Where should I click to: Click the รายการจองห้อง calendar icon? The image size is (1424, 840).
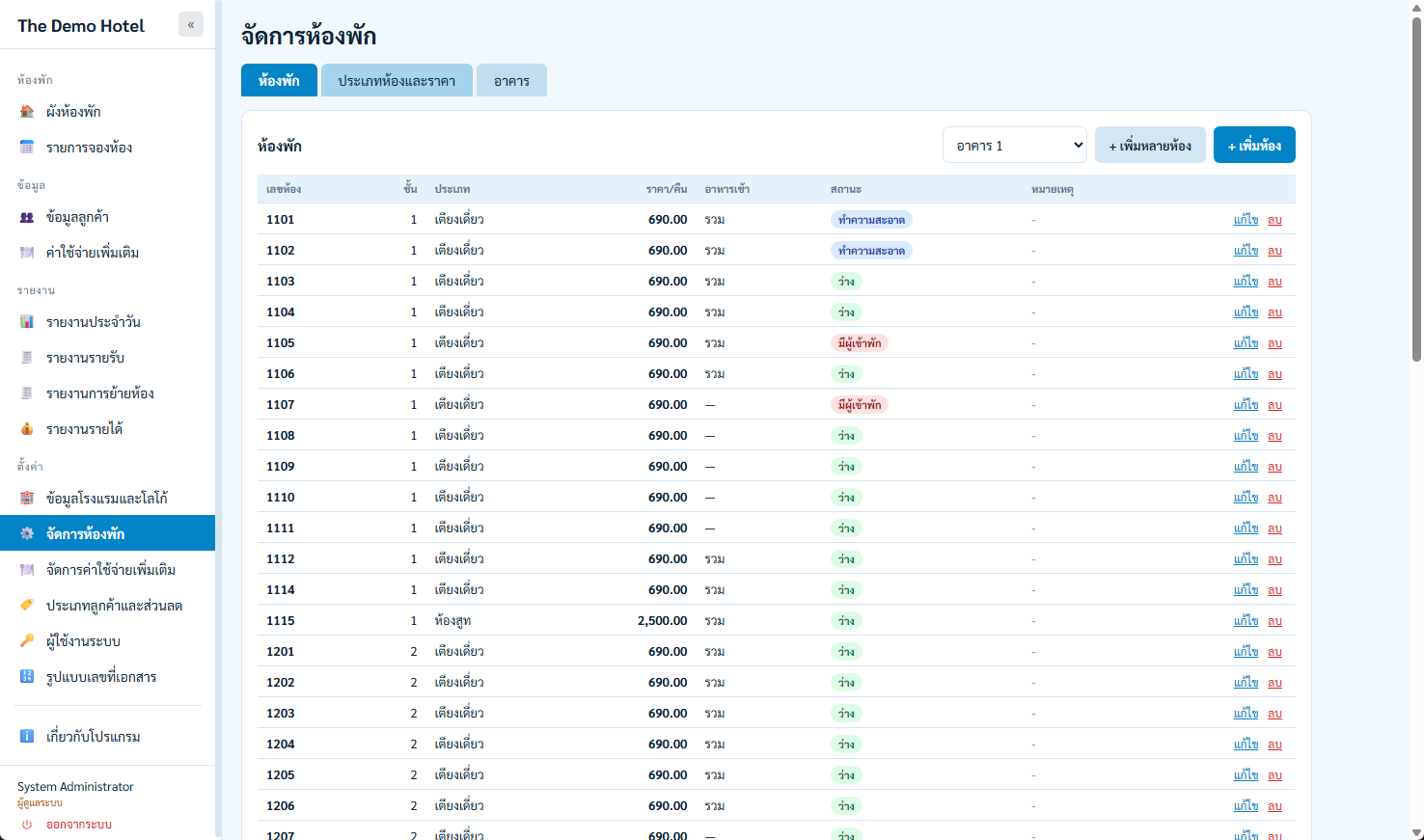(27, 148)
